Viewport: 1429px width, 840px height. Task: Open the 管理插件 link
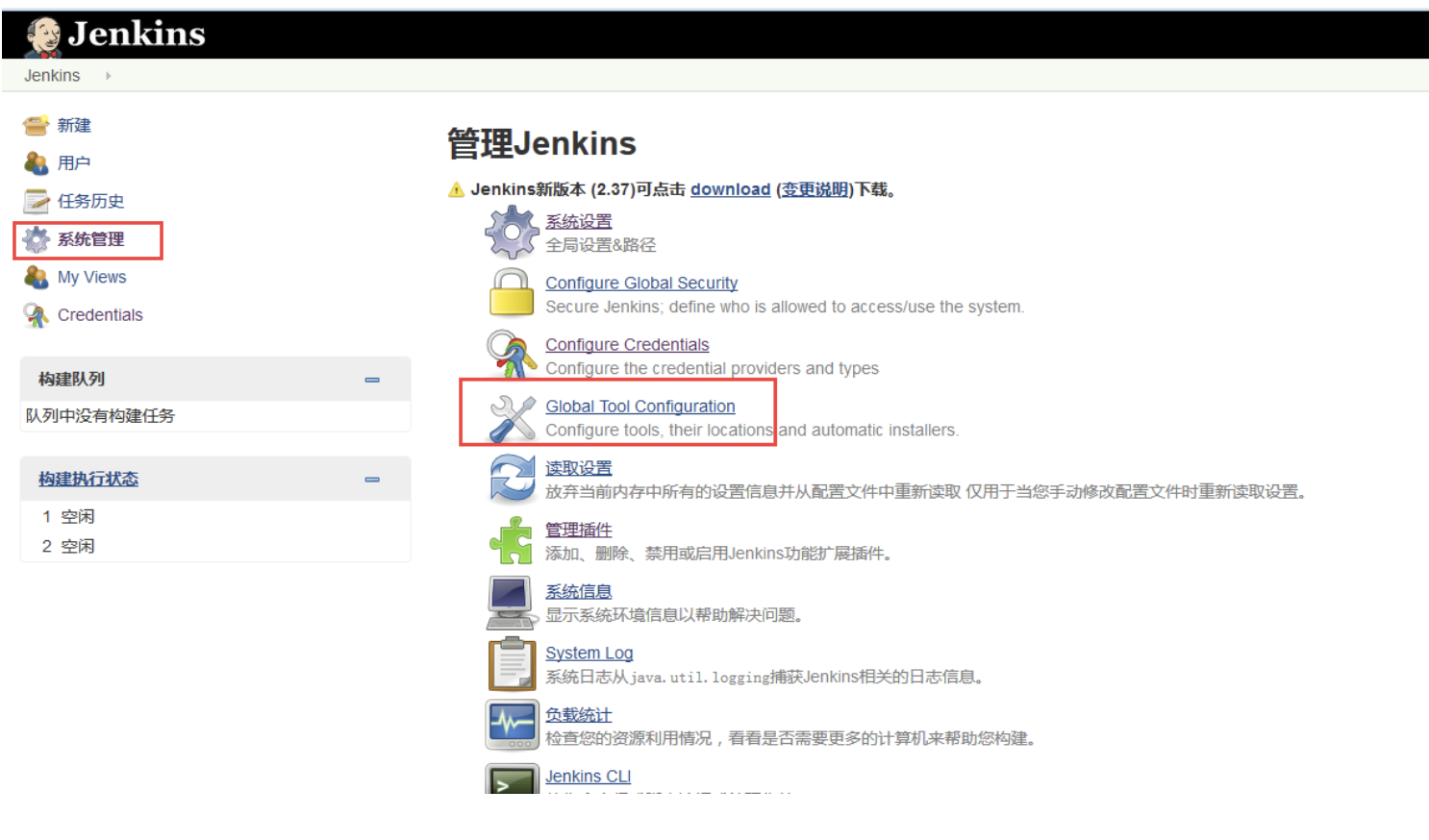tap(579, 530)
